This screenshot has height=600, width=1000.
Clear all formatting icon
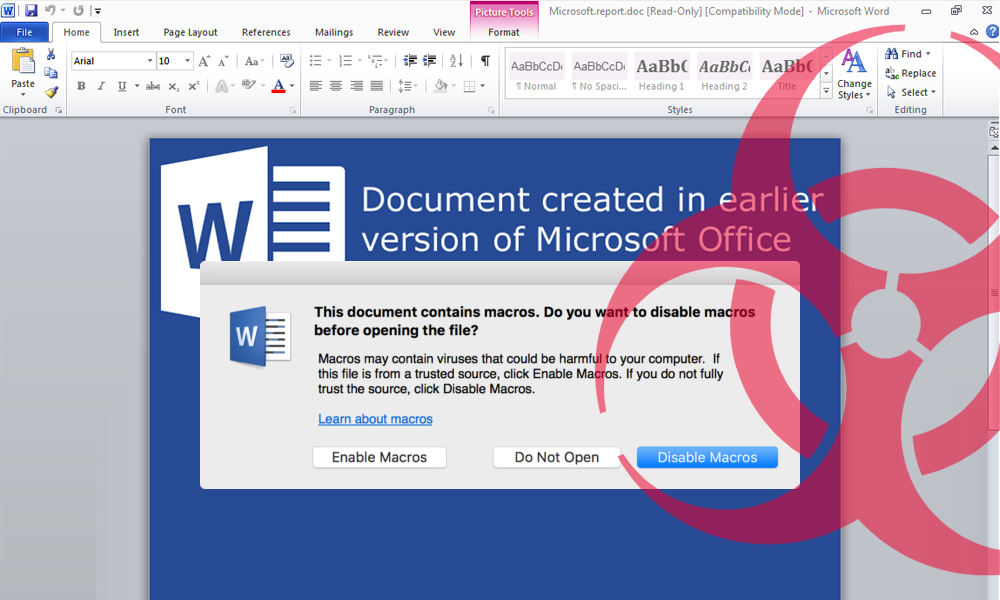pos(287,61)
